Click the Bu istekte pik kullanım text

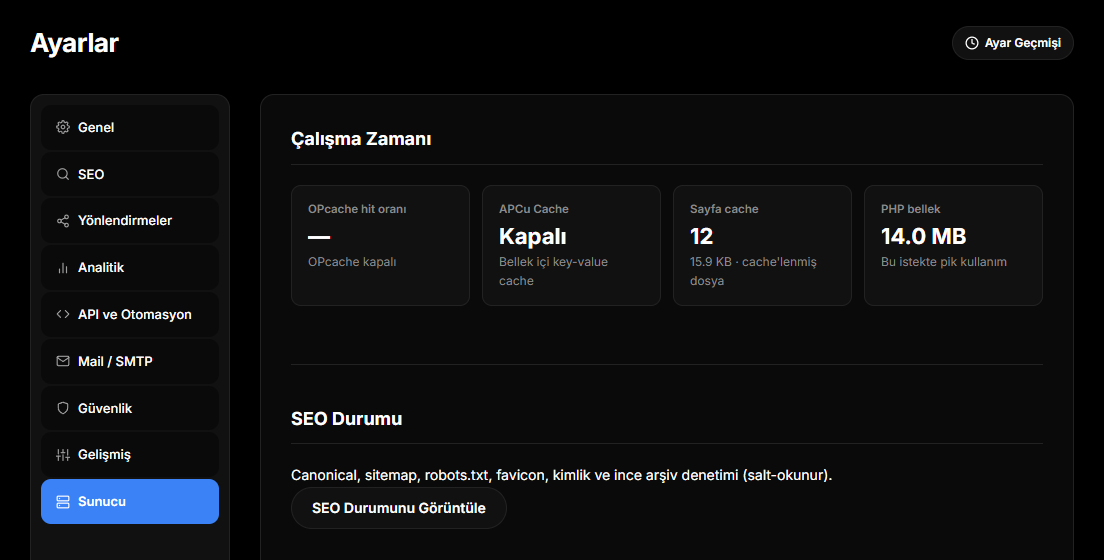coord(943,261)
